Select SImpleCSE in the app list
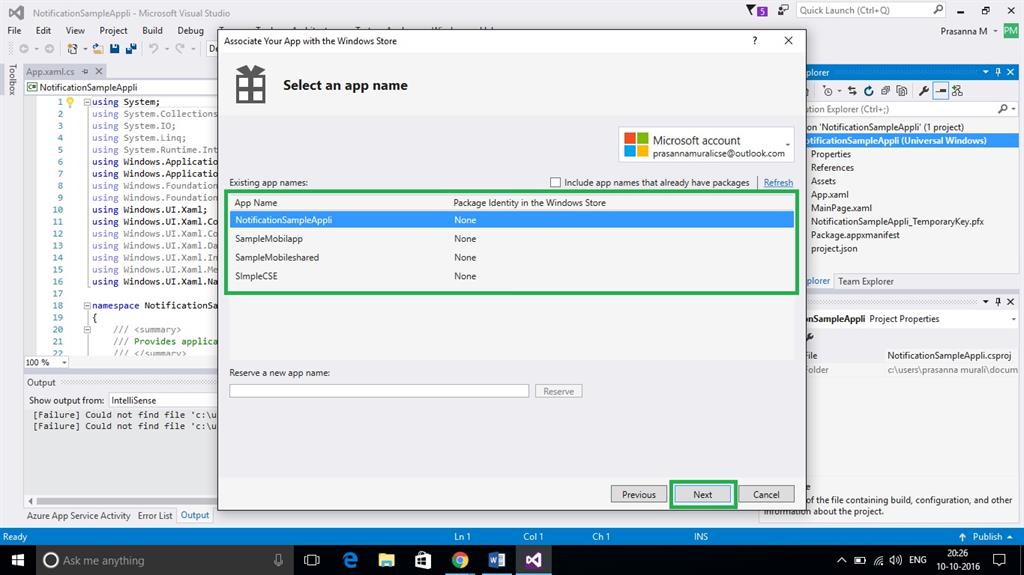Screen dimensions: 1024x575 click(x=511, y=276)
